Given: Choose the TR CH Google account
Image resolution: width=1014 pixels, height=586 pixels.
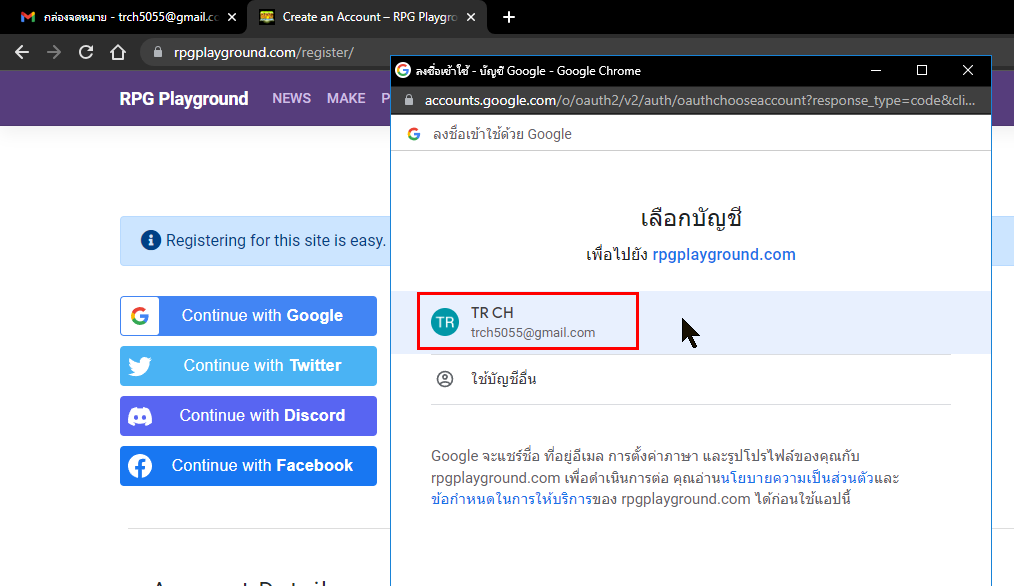Looking at the screenshot, I should [691, 322].
